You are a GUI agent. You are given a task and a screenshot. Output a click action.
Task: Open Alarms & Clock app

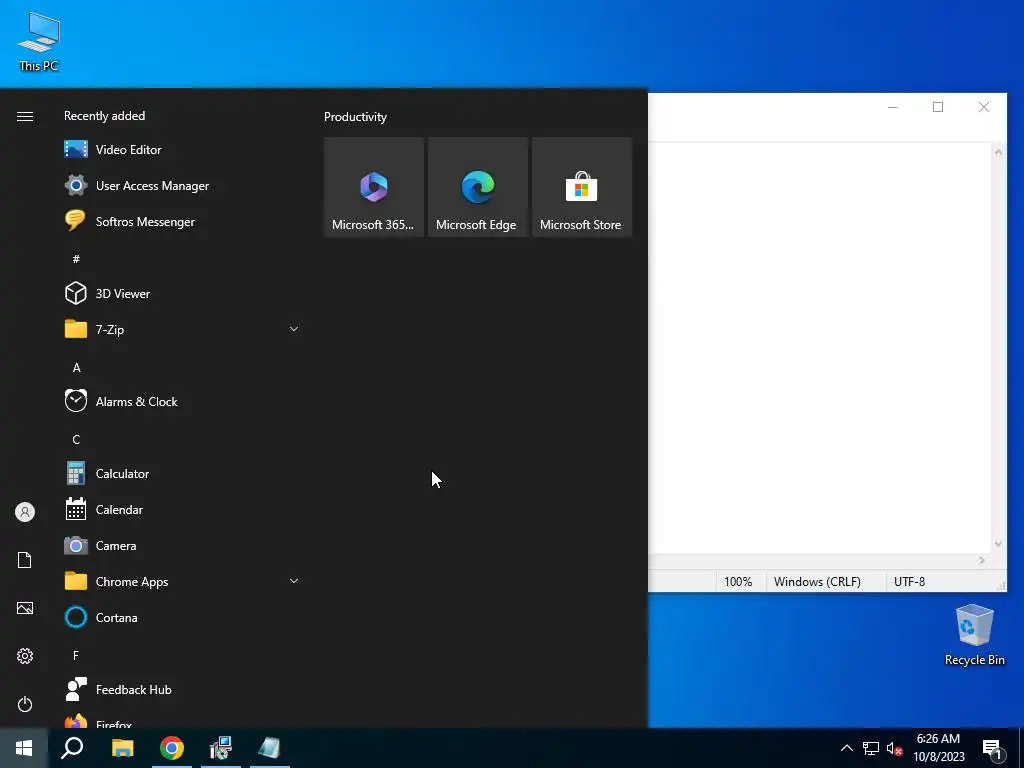coord(181,402)
